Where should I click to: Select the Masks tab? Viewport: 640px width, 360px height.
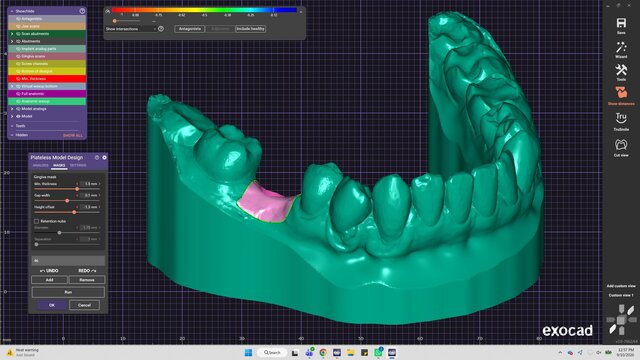[59, 165]
